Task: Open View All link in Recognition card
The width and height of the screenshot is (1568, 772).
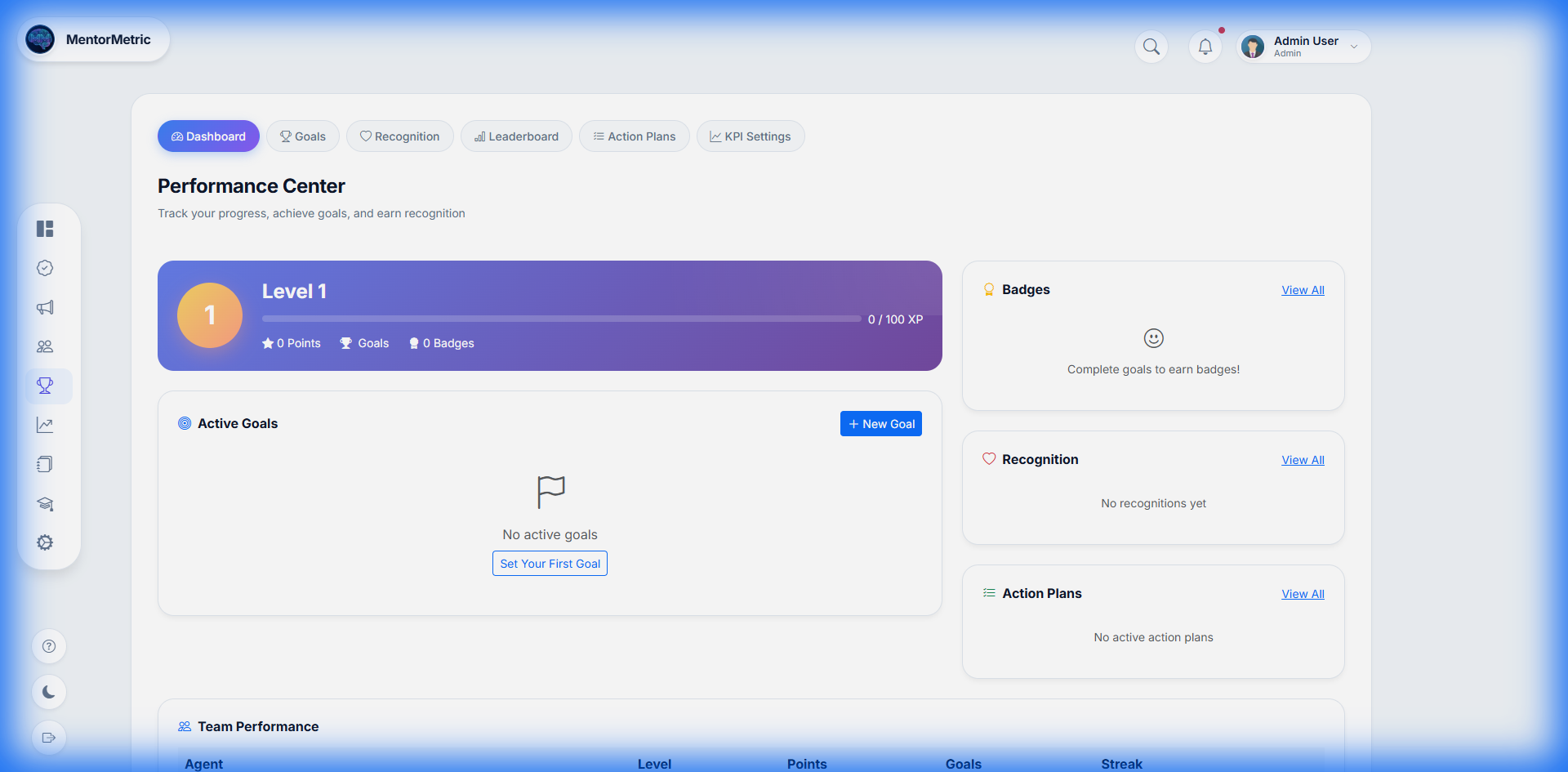Action: point(1303,460)
